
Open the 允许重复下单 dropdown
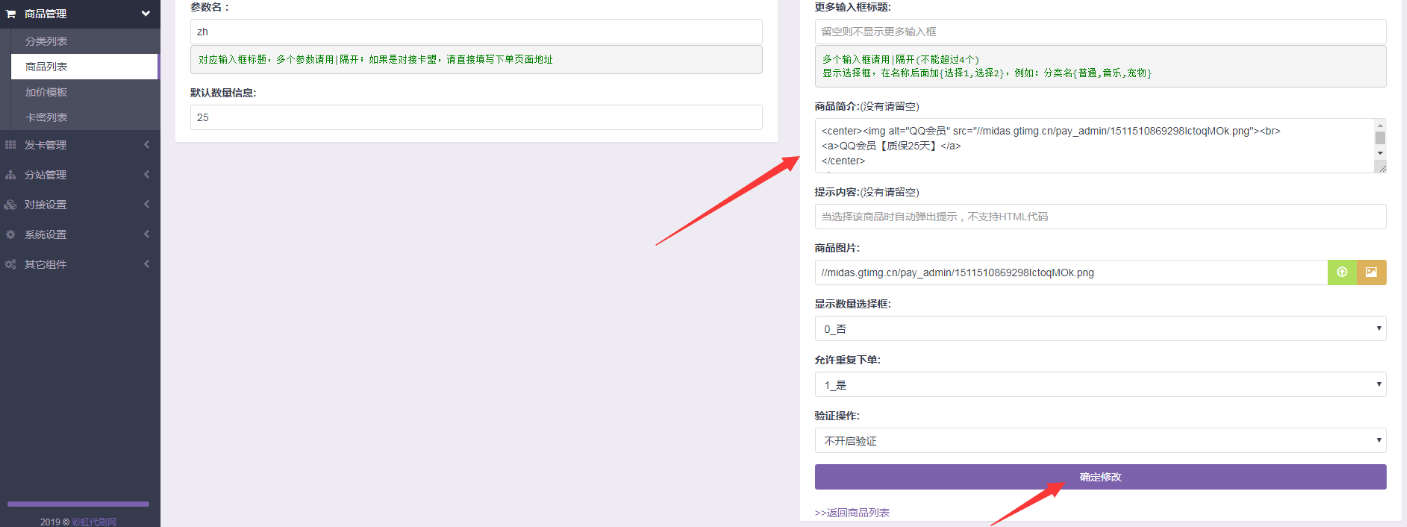point(1100,384)
